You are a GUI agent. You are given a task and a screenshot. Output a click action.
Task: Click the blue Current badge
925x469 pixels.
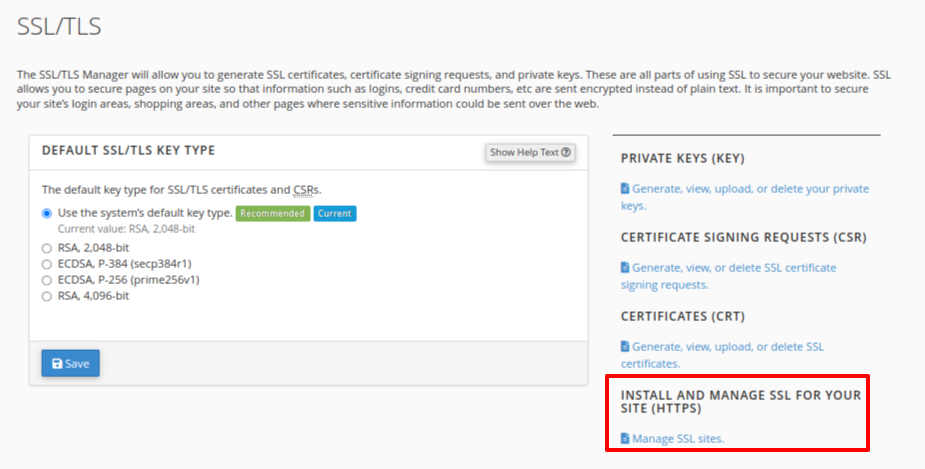coord(334,213)
